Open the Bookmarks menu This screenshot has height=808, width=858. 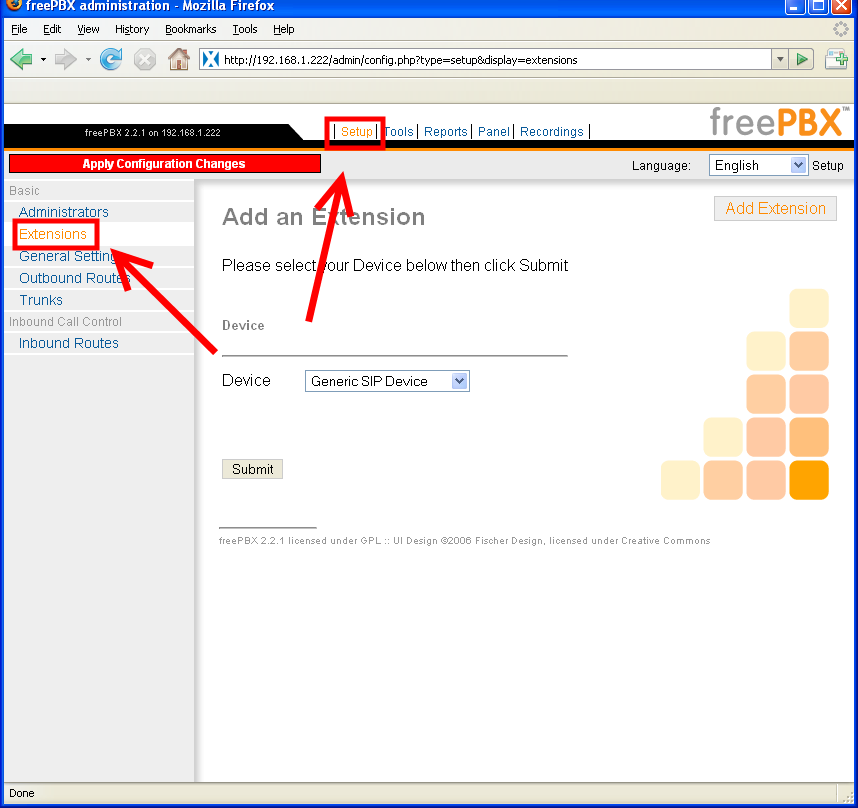click(190, 29)
